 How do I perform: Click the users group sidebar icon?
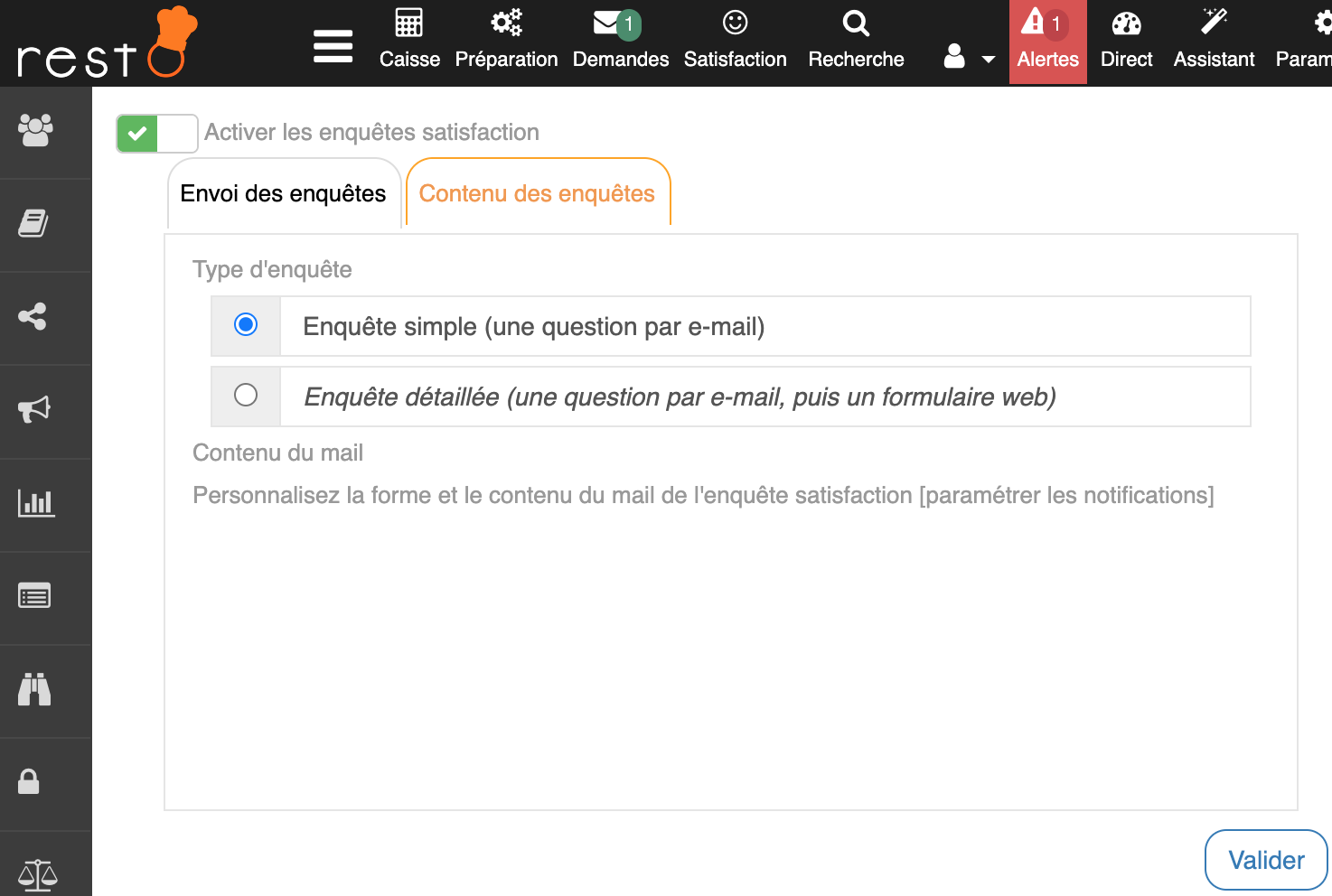coord(36,131)
